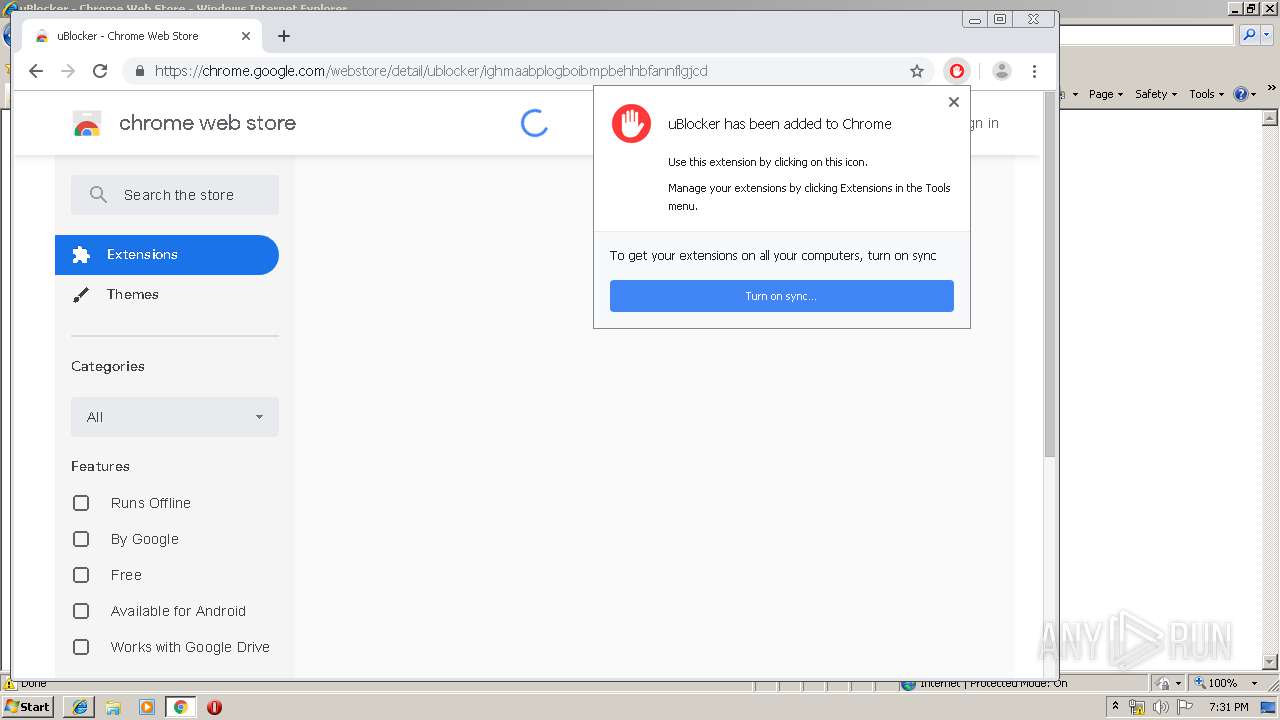
Task: Dismiss the uBlocker added popup
Action: click(x=953, y=102)
